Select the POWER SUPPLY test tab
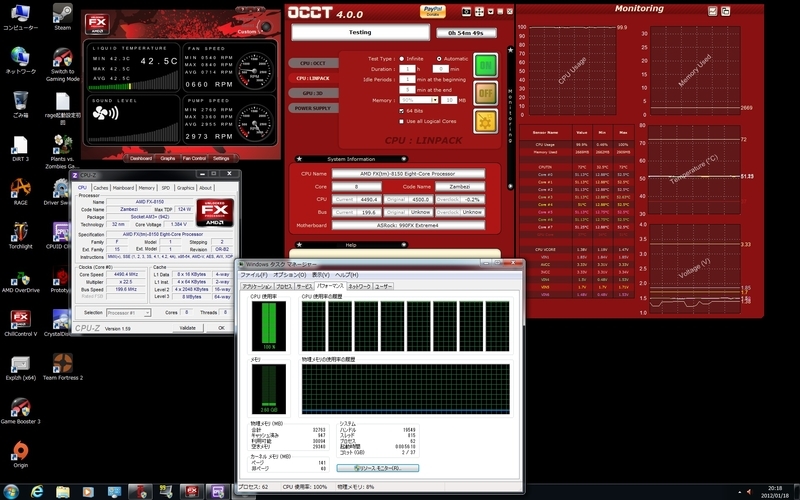 (313, 108)
